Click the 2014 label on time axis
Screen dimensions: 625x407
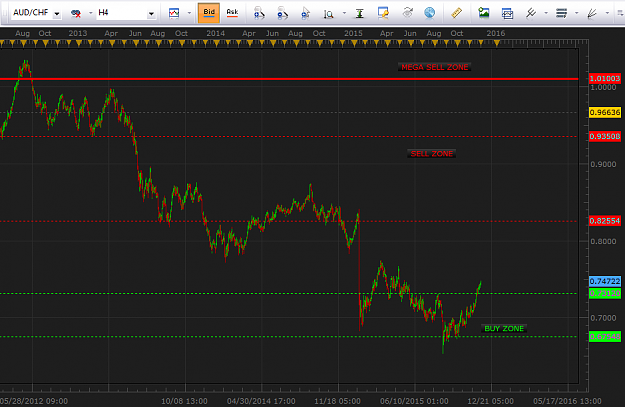(216, 33)
